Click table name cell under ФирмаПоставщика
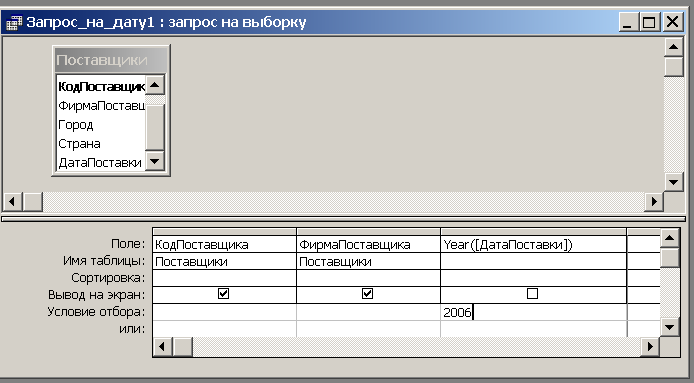This screenshot has height=383, width=694. pyautogui.click(x=368, y=261)
